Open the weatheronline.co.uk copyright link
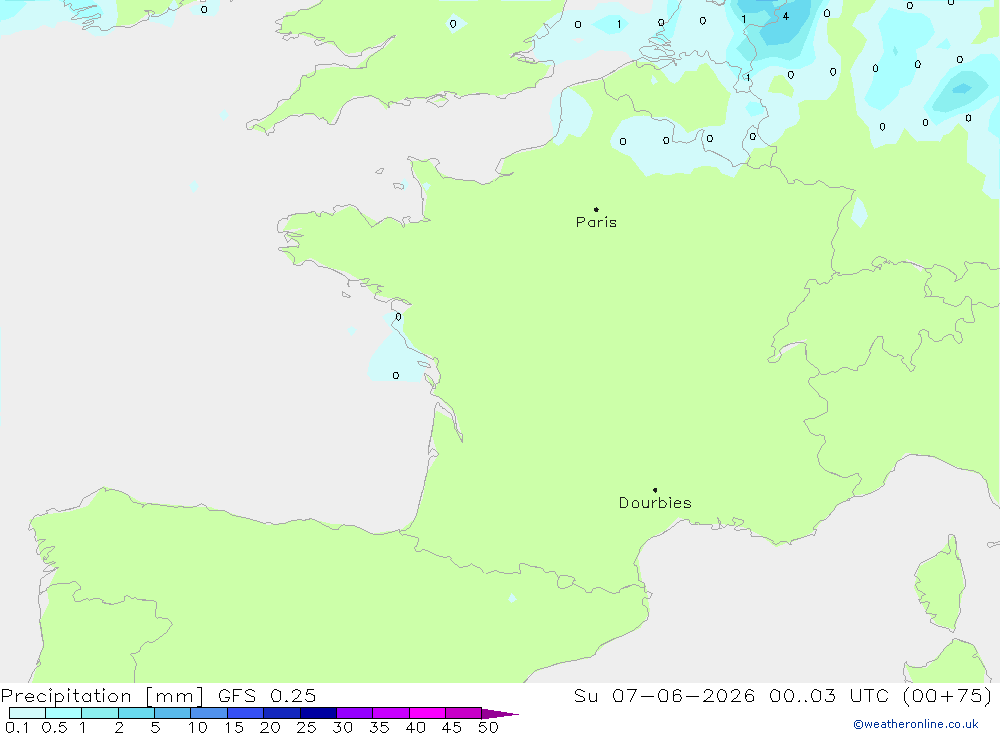The width and height of the screenshot is (1000, 733). tap(916, 724)
